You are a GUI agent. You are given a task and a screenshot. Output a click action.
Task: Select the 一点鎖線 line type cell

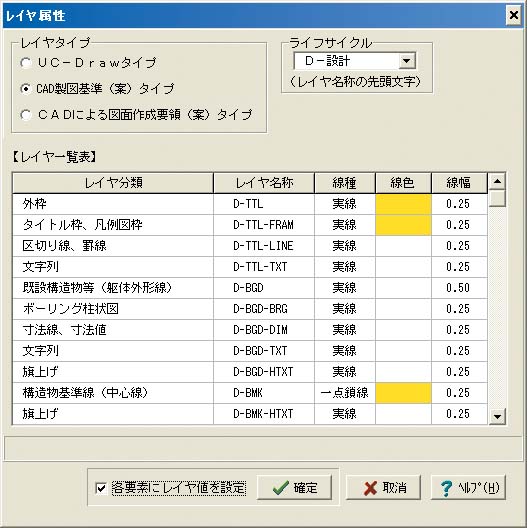tap(345, 393)
